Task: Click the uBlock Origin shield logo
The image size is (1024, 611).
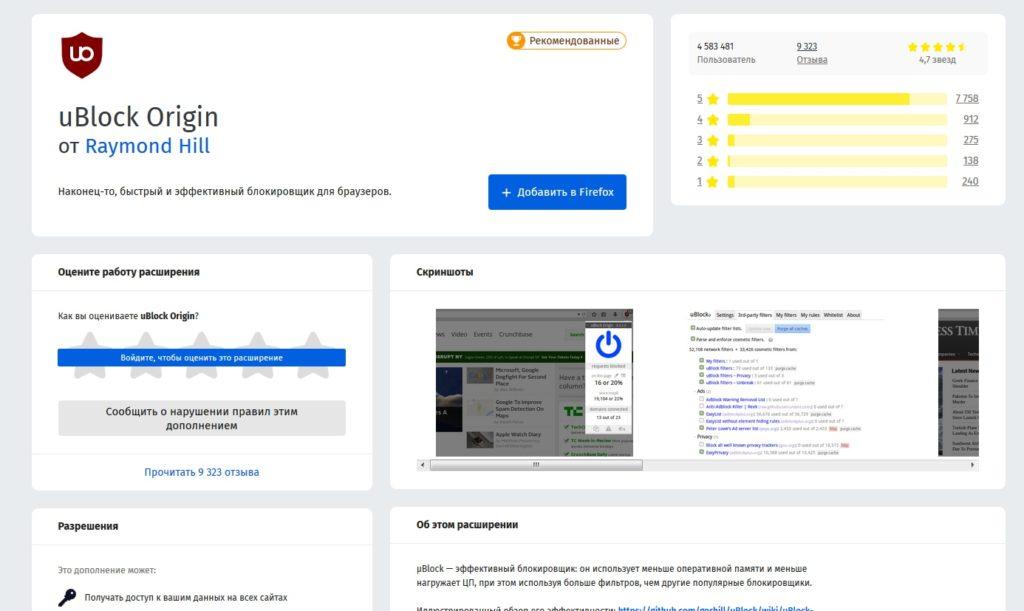Action: pos(82,55)
